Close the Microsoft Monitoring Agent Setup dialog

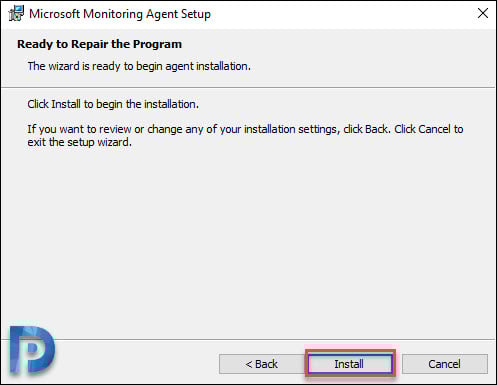(483, 13)
